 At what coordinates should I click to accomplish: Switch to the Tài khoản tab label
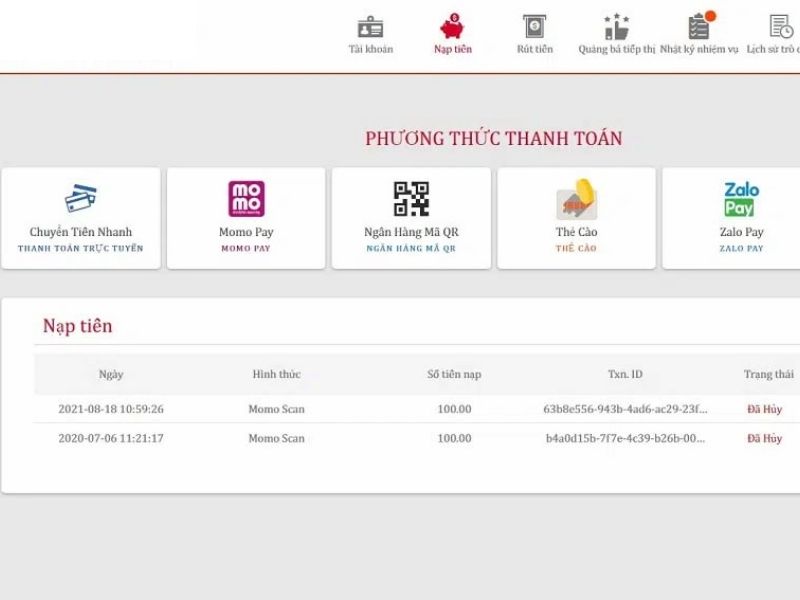[371, 49]
